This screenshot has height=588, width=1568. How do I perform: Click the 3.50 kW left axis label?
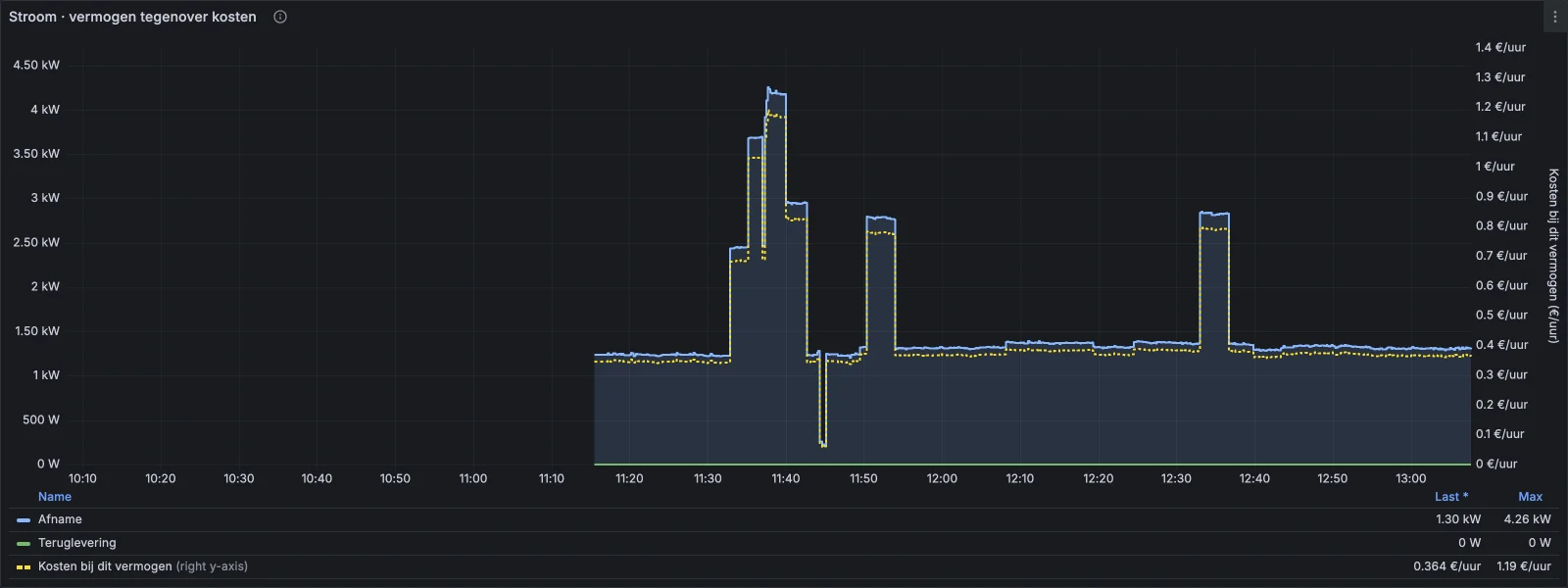pyautogui.click(x=36, y=154)
